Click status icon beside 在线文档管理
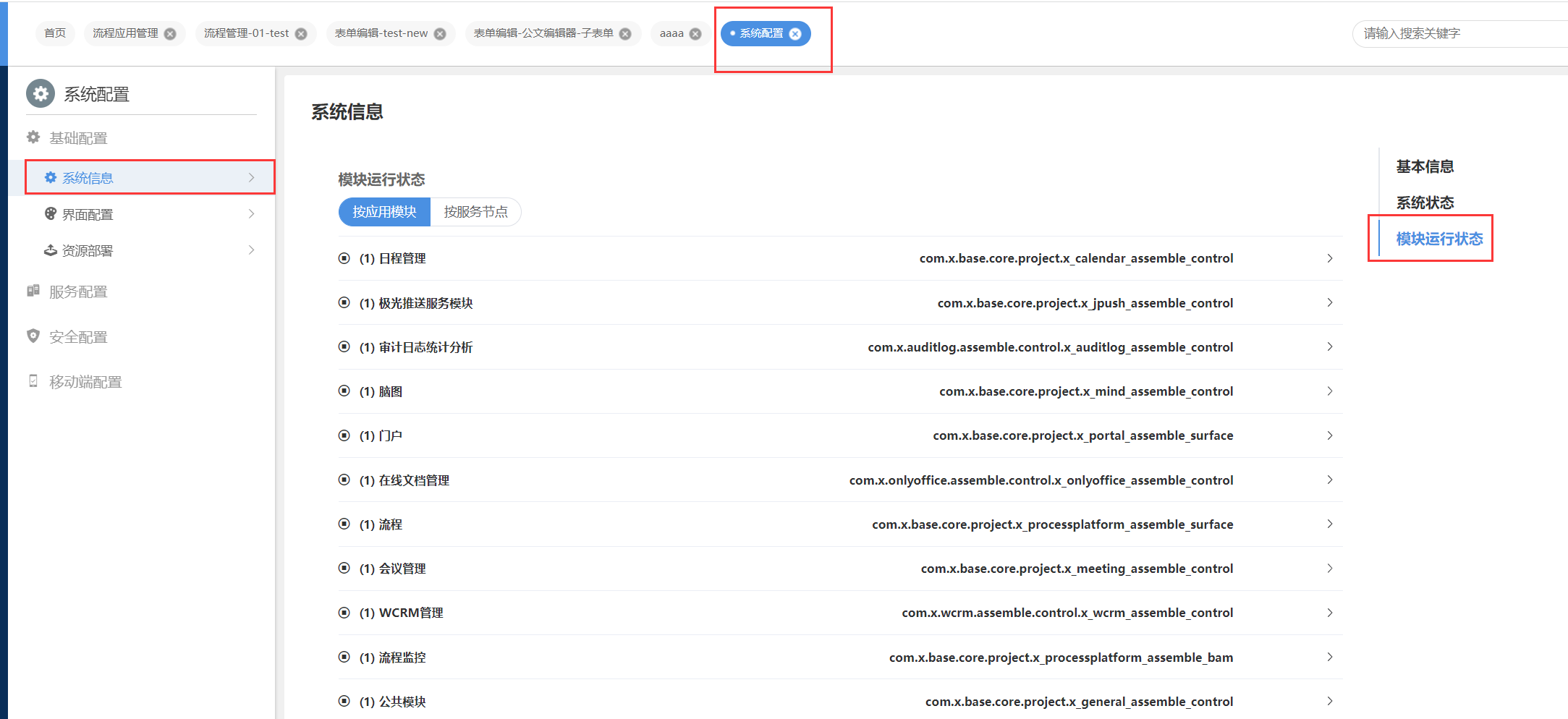 coord(344,480)
